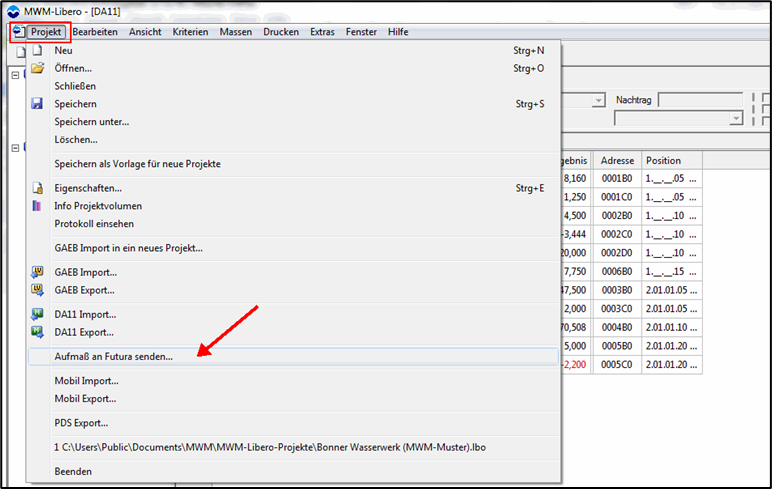772x489 pixels.
Task: Expand the combo box below Nachtrag field
Action: [735, 118]
